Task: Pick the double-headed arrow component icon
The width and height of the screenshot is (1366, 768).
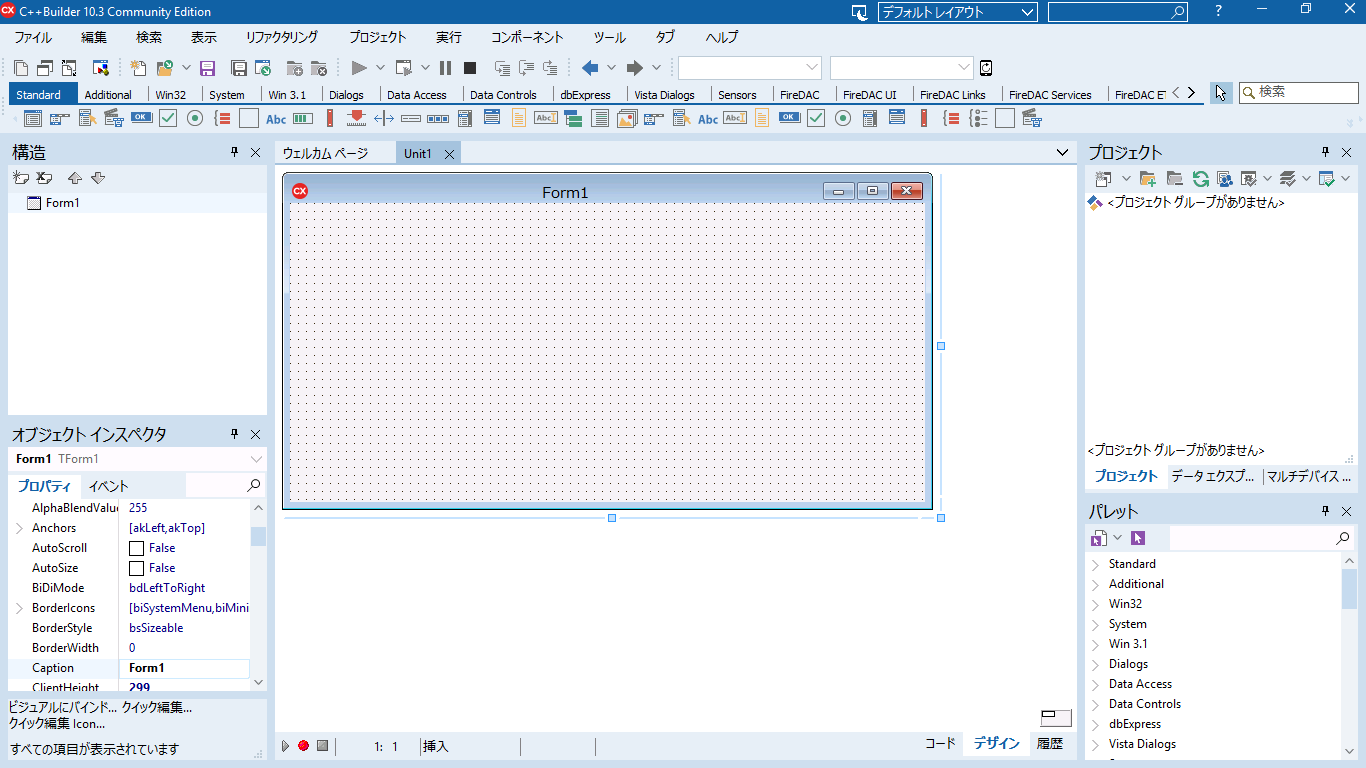Action: point(384,118)
